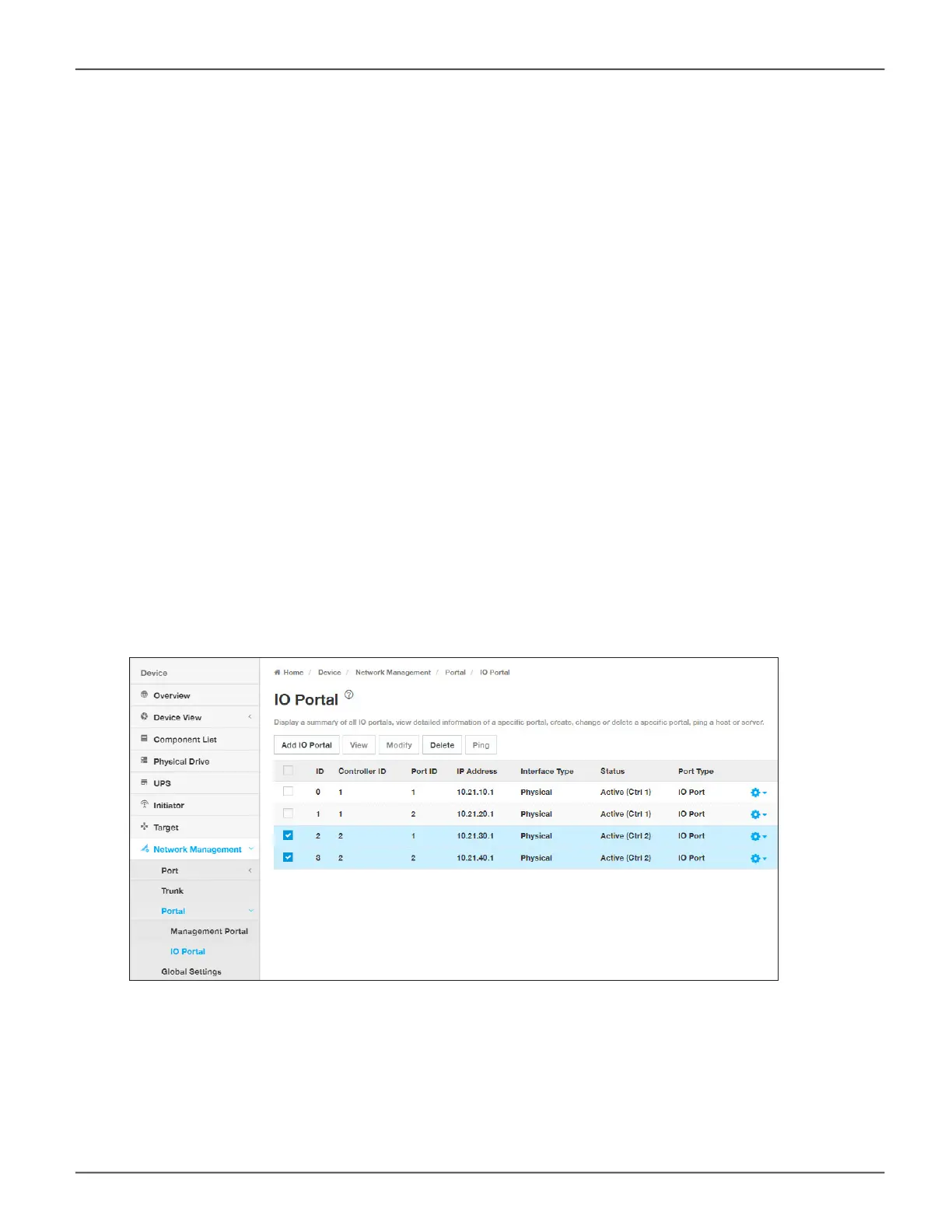Click Network Management breadcrumb link
The height and width of the screenshot is (1232, 952).
(x=393, y=672)
